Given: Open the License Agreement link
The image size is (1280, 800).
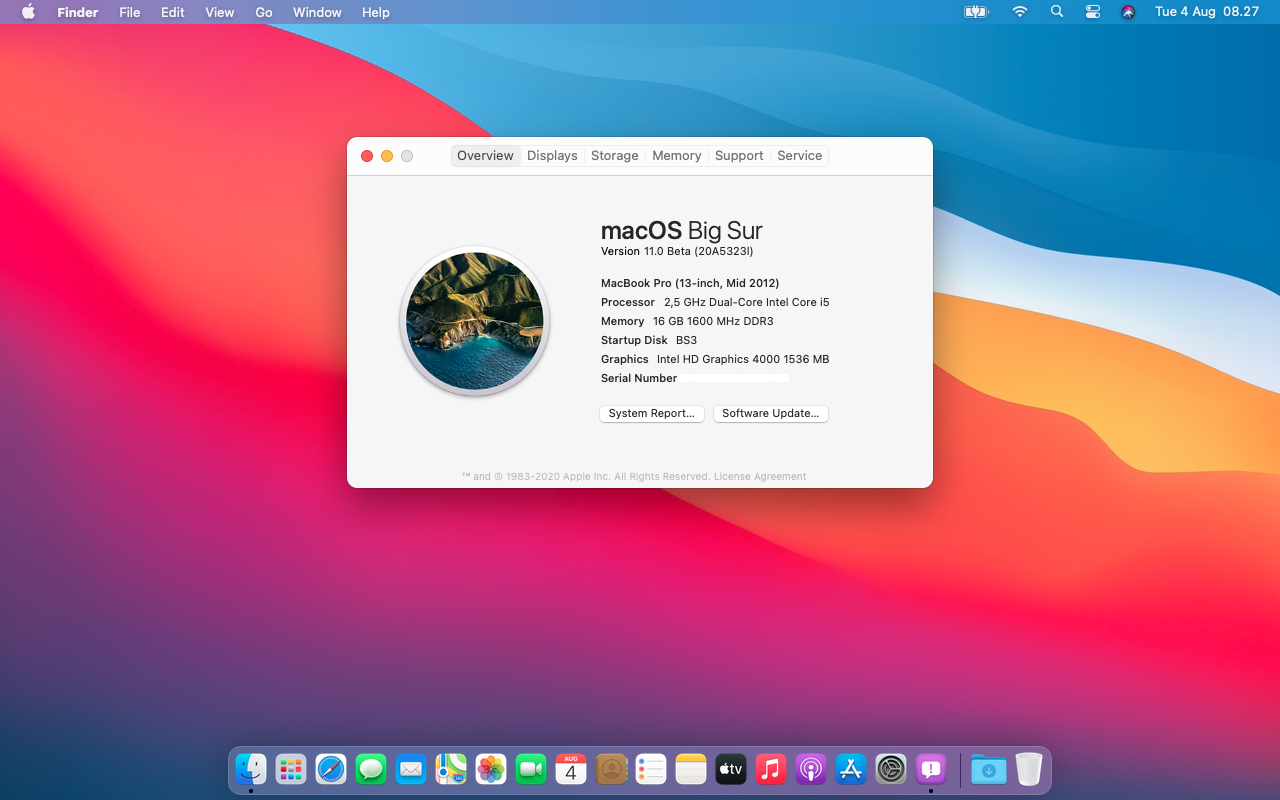Looking at the screenshot, I should tap(760, 477).
